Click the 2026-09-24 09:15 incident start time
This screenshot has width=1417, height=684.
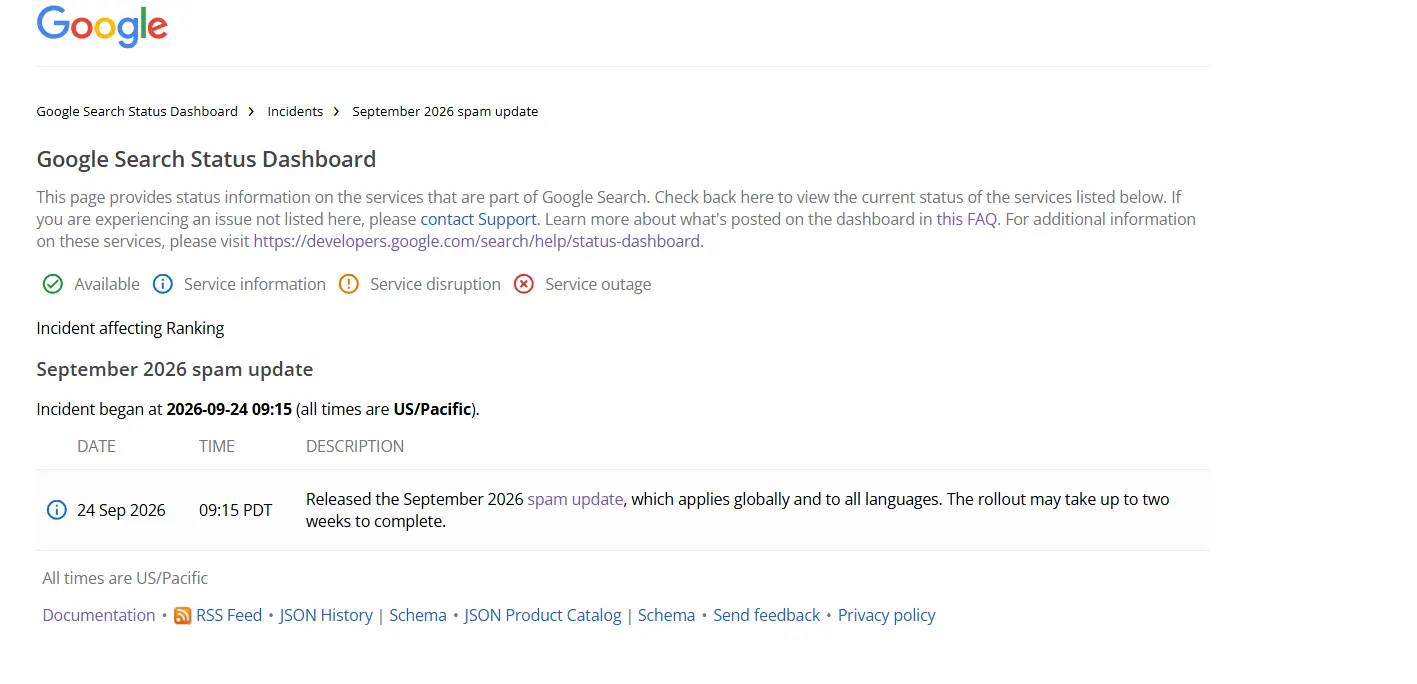point(229,409)
